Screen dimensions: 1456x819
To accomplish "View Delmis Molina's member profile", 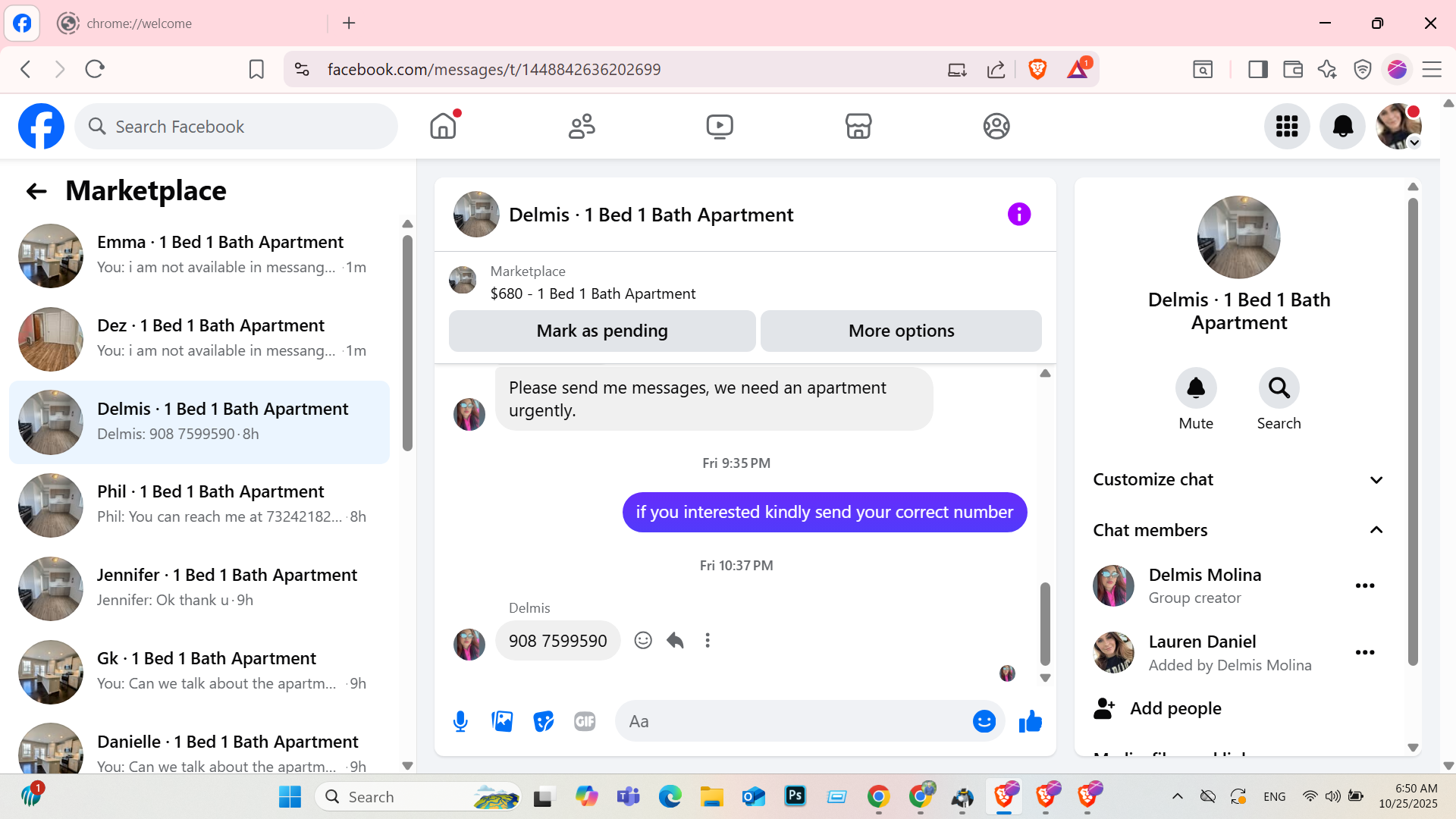I will [1205, 585].
